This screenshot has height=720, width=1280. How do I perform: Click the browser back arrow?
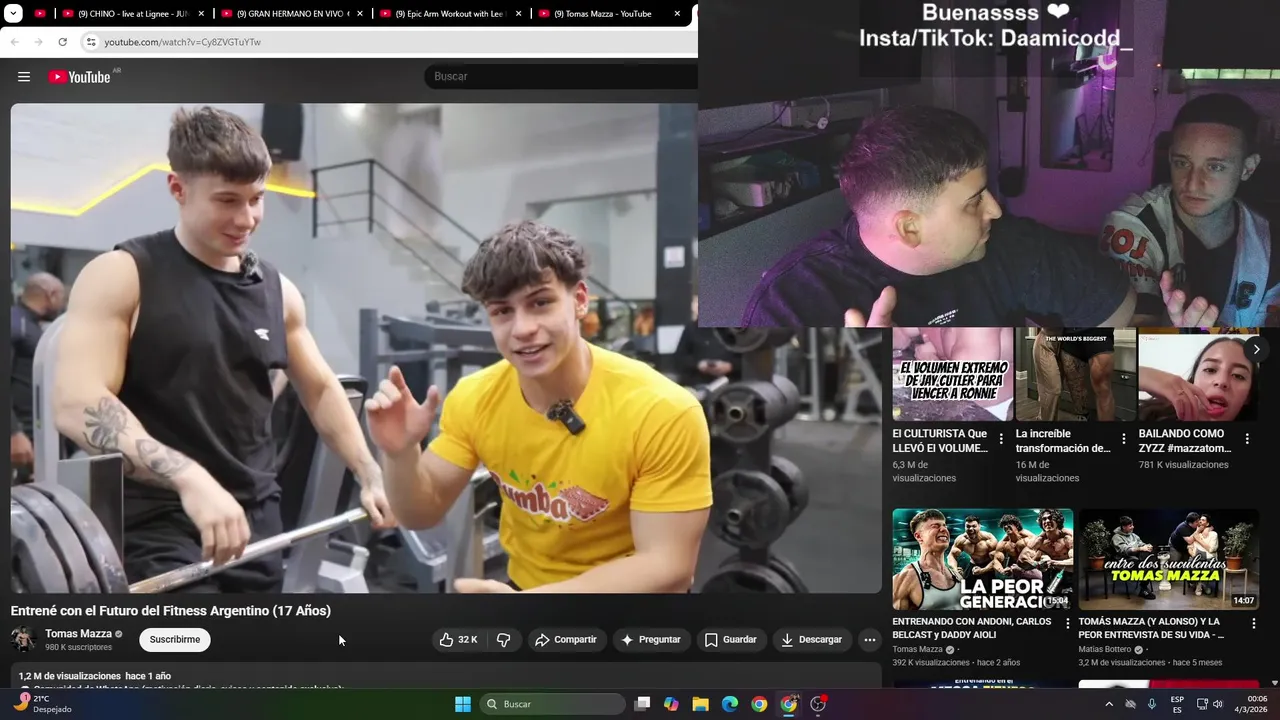tap(14, 42)
